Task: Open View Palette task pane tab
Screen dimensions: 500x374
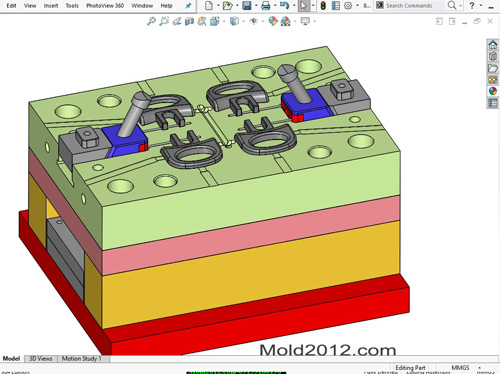Action: [x=493, y=80]
